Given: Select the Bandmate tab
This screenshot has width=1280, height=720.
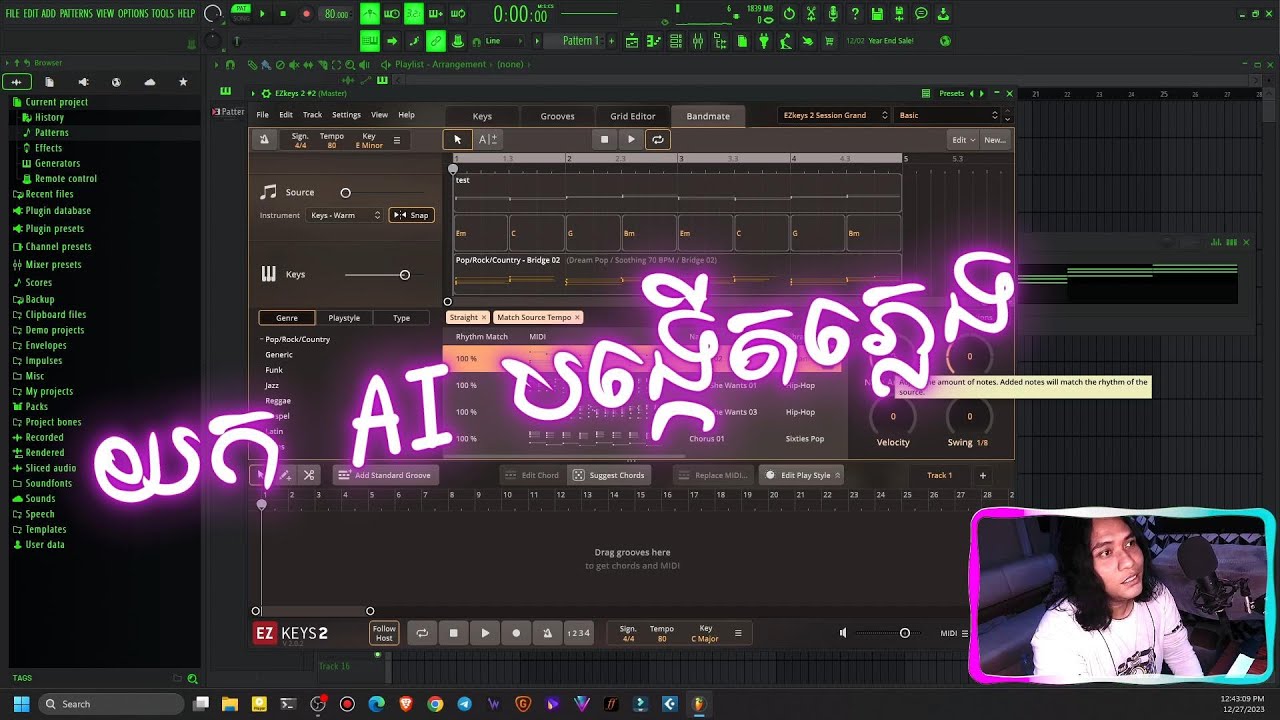Looking at the screenshot, I should click(x=708, y=116).
